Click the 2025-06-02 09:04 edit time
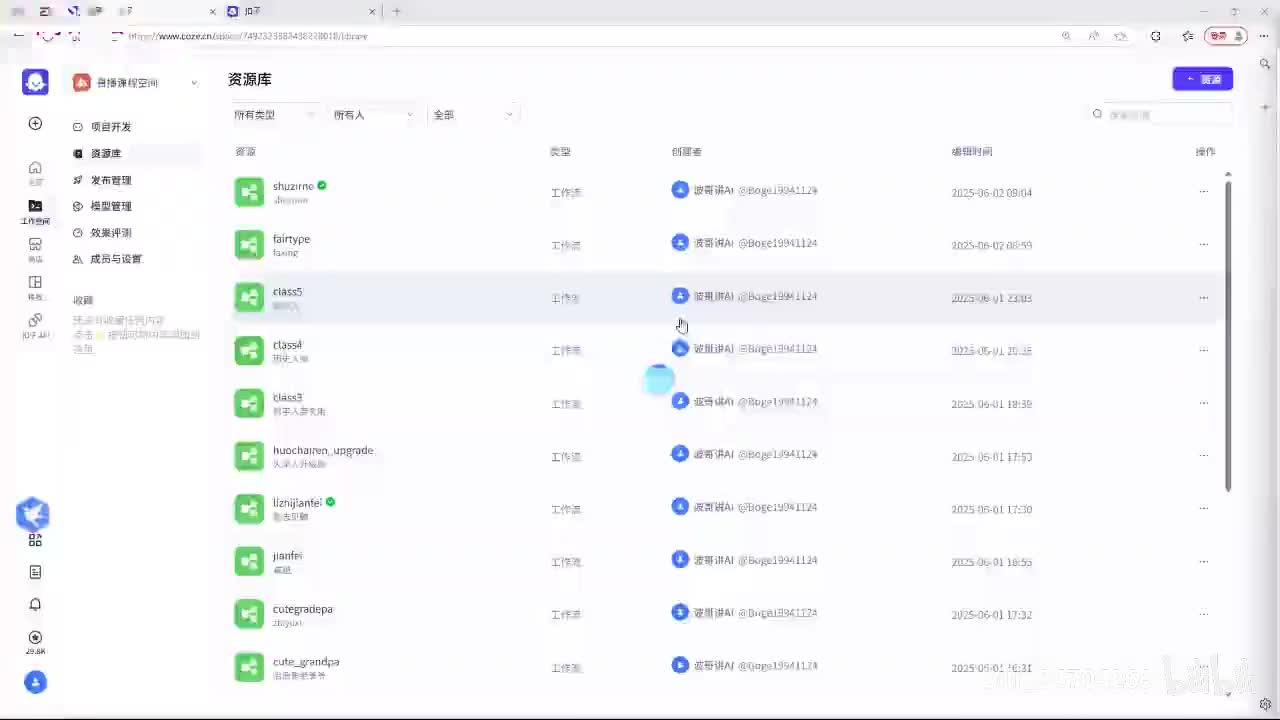The image size is (1280, 720). 991,192
